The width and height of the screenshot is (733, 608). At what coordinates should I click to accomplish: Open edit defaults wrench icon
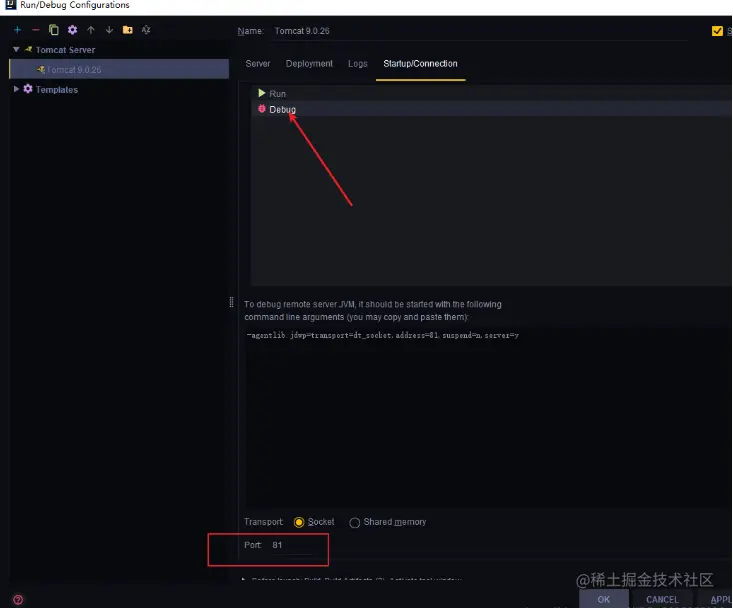click(x=72, y=30)
